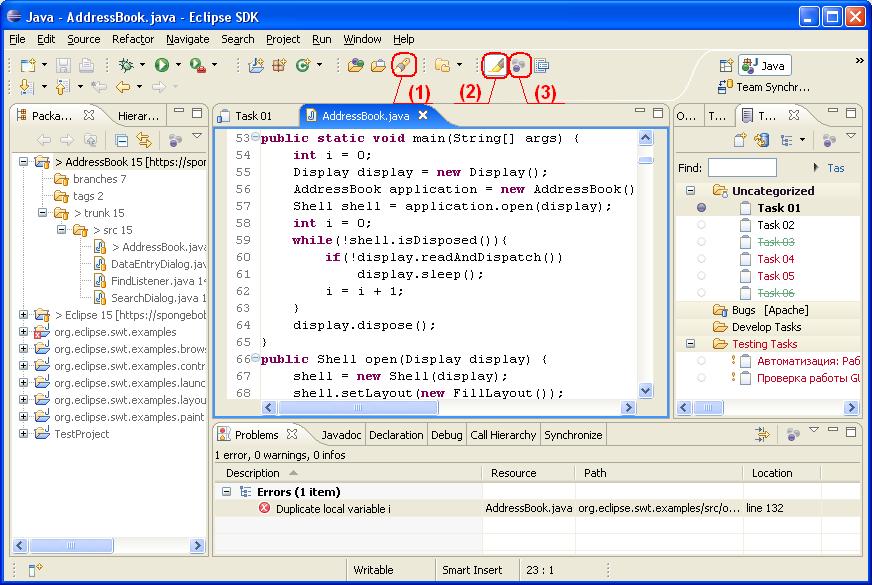The width and height of the screenshot is (872, 585).
Task: Click the circled toolbar icon marked (1)
Action: coord(403,66)
